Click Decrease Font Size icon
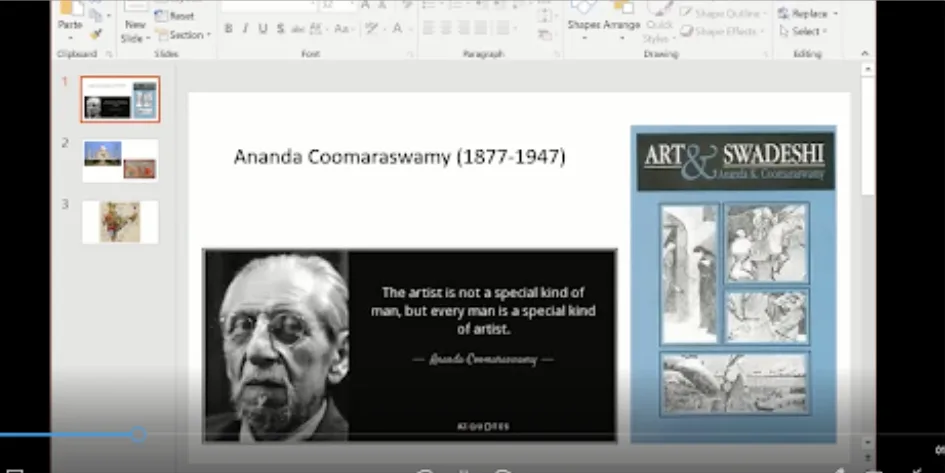Viewport: 945px width, 473px height. [382, 5]
